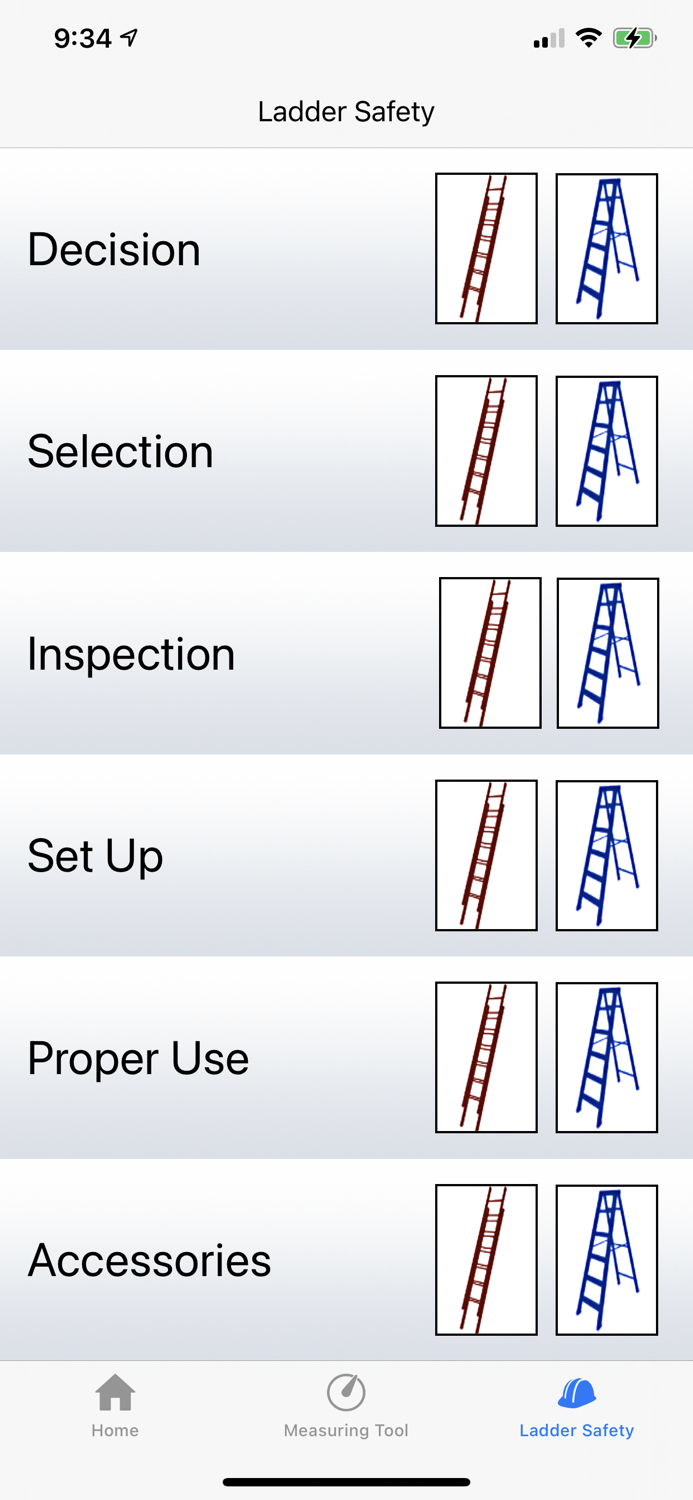This screenshot has height=1500, width=693.
Task: Open the Selection section row
Action: coord(120,450)
